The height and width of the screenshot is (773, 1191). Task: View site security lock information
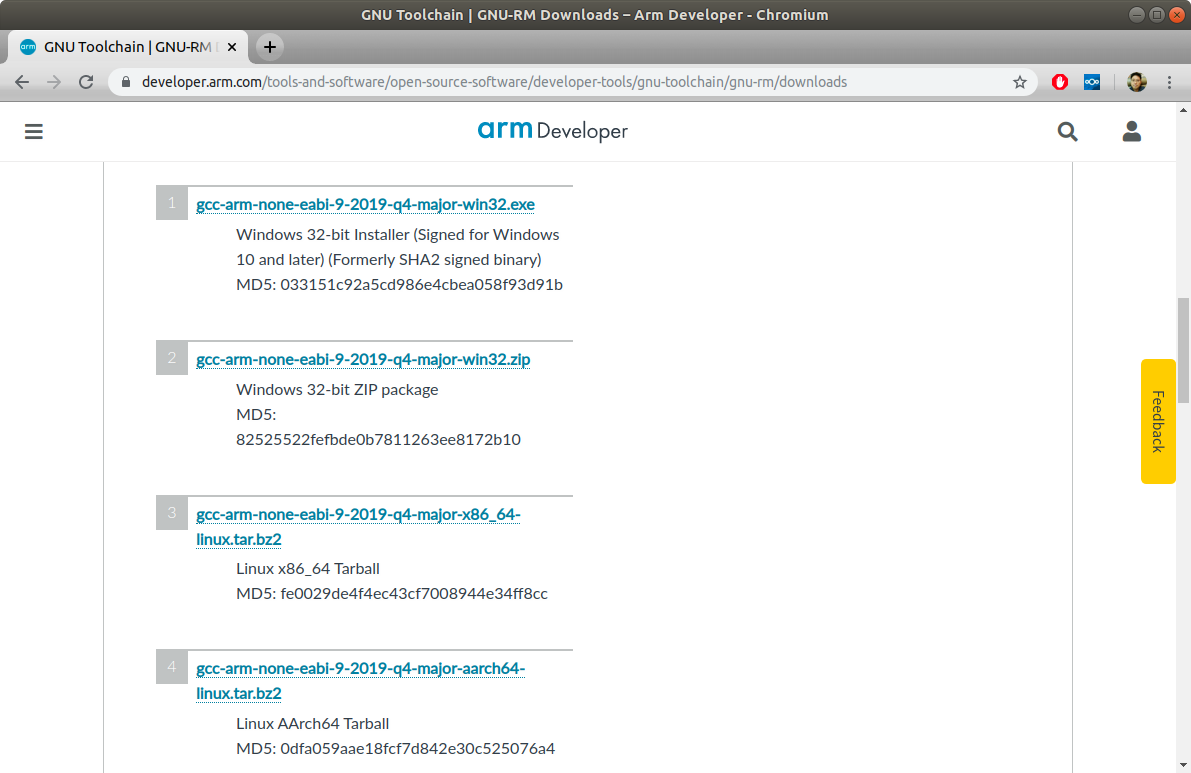point(126,82)
